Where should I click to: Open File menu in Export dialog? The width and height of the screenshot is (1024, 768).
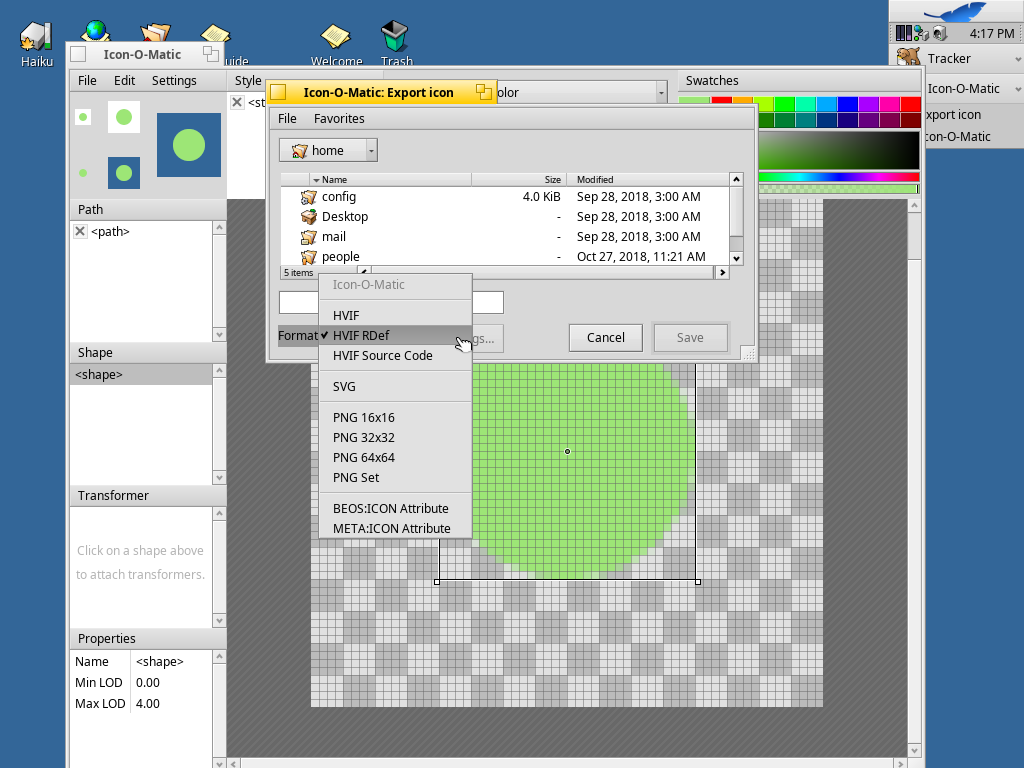pyautogui.click(x=287, y=118)
